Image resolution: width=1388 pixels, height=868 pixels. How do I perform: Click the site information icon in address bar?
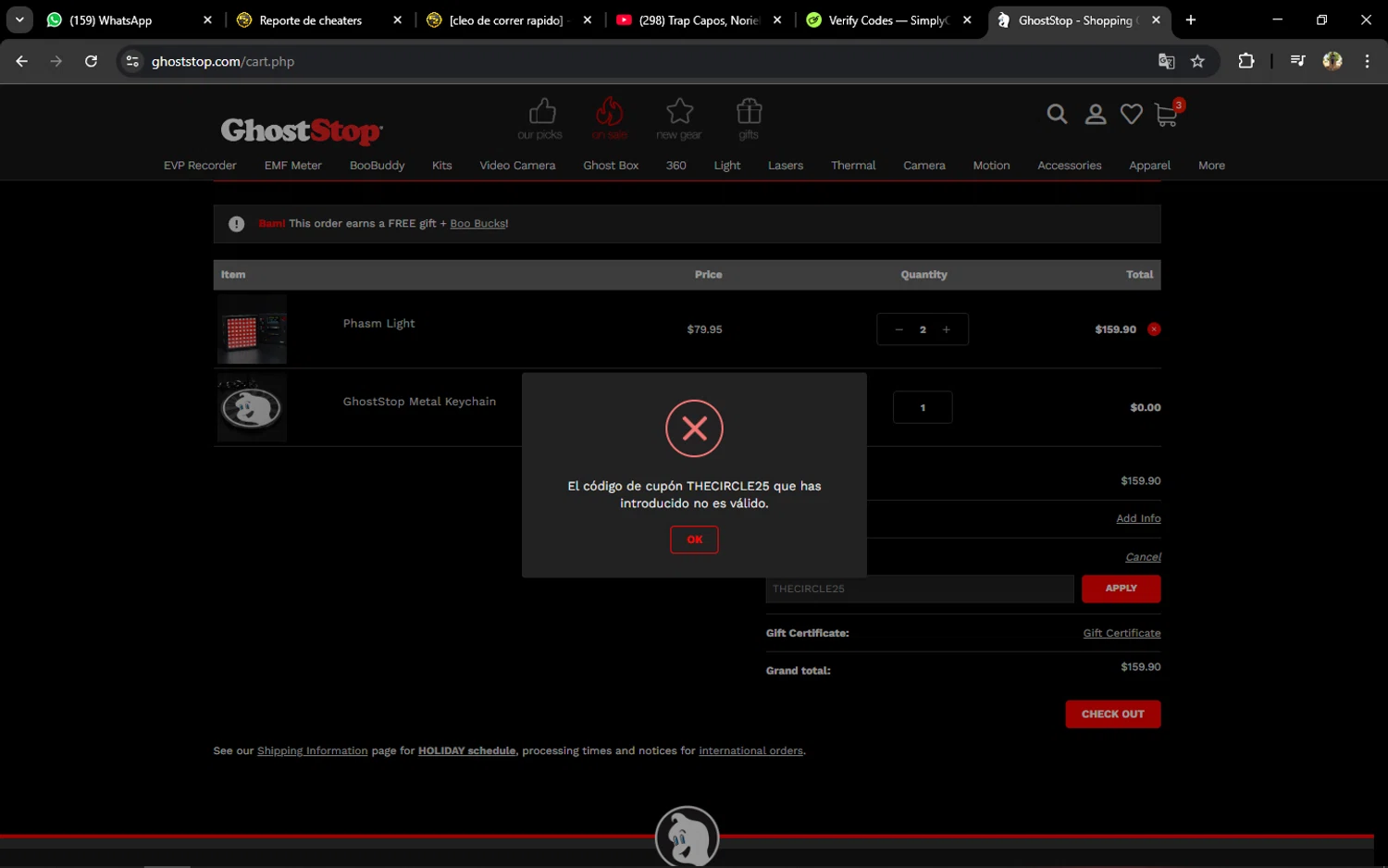pos(132,61)
